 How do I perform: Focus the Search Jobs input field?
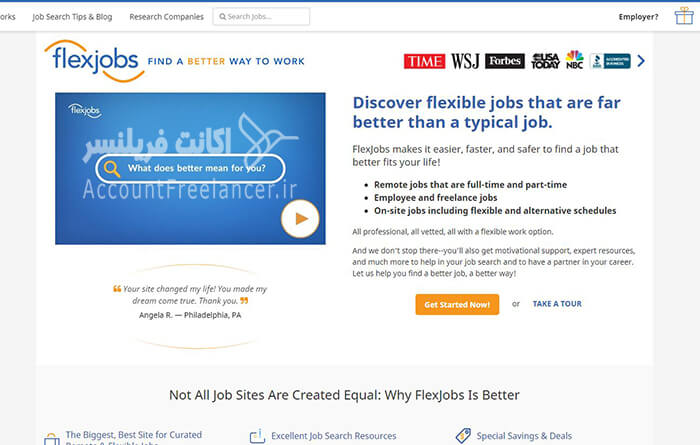(x=261, y=17)
